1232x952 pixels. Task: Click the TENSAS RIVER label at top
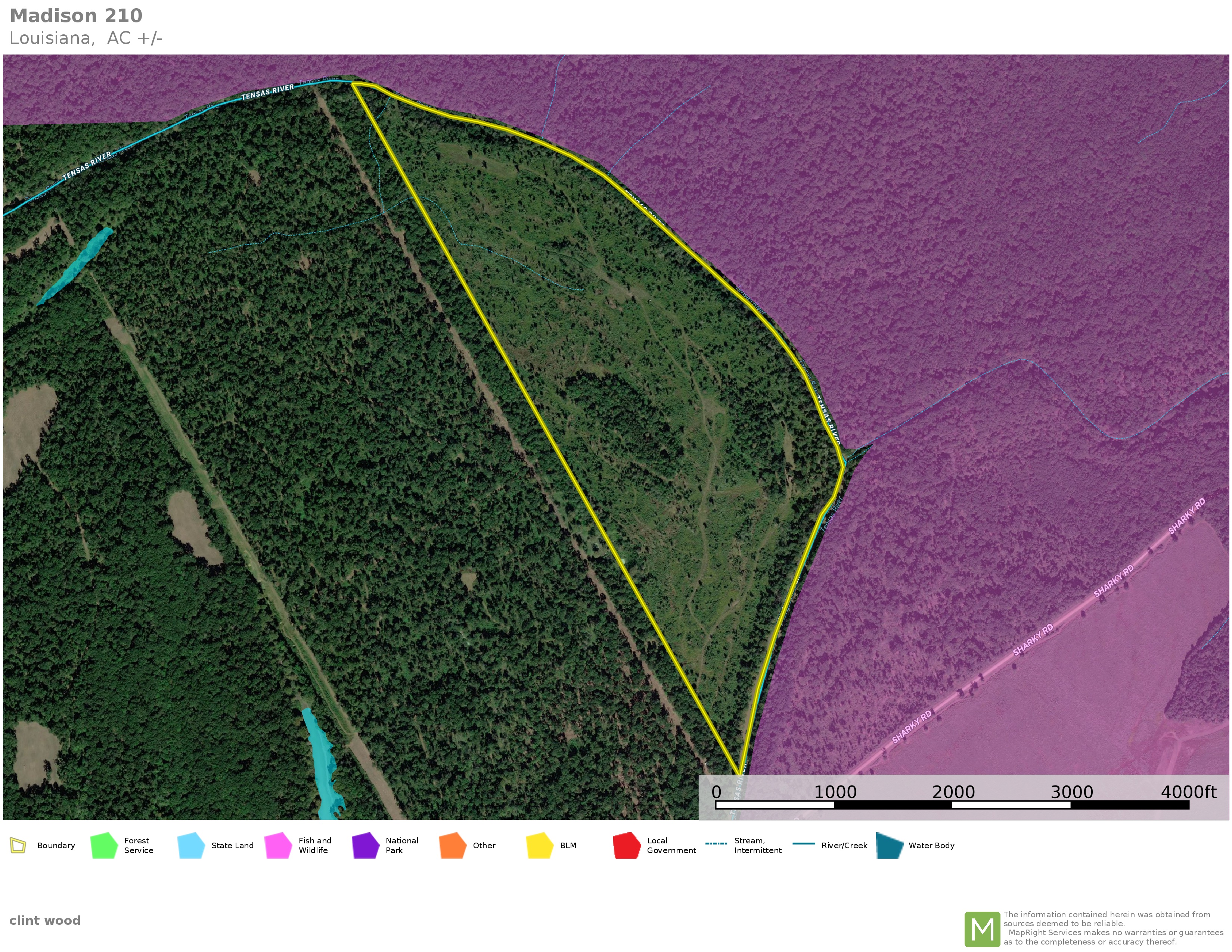267,92
